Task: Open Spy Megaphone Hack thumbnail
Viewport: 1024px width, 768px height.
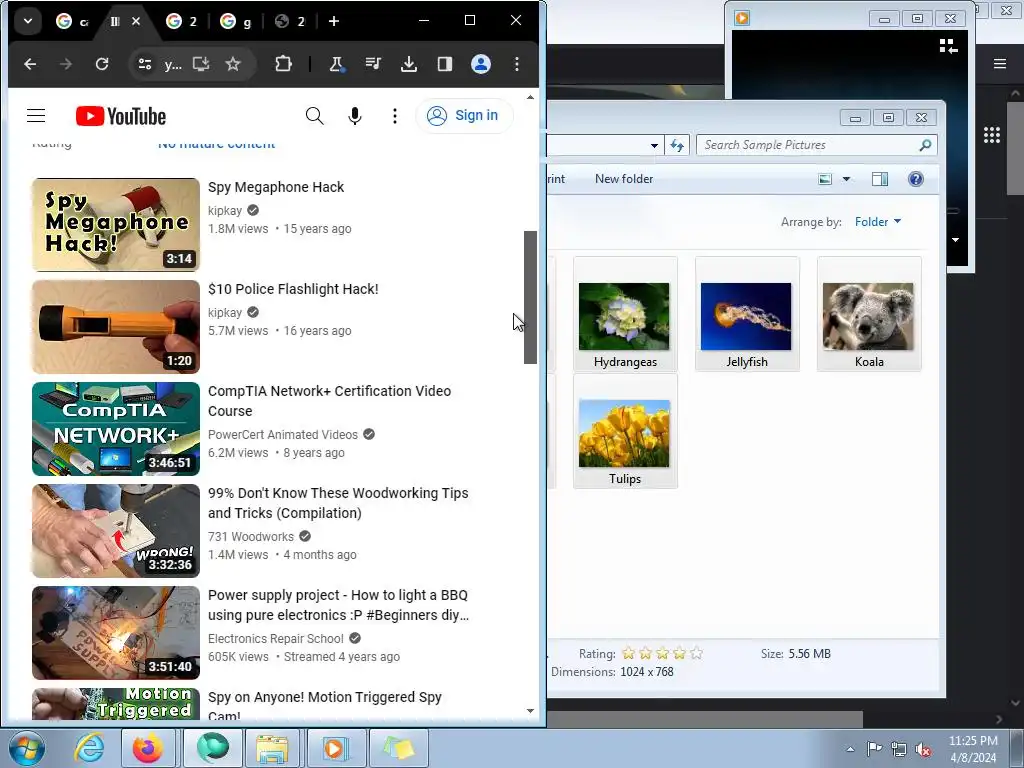Action: point(116,225)
